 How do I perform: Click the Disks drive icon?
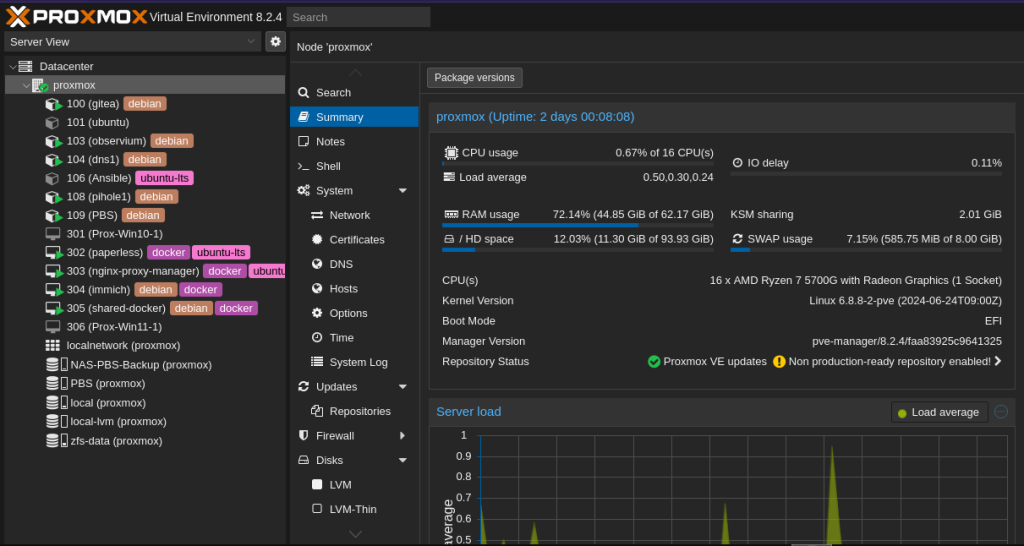(303, 460)
